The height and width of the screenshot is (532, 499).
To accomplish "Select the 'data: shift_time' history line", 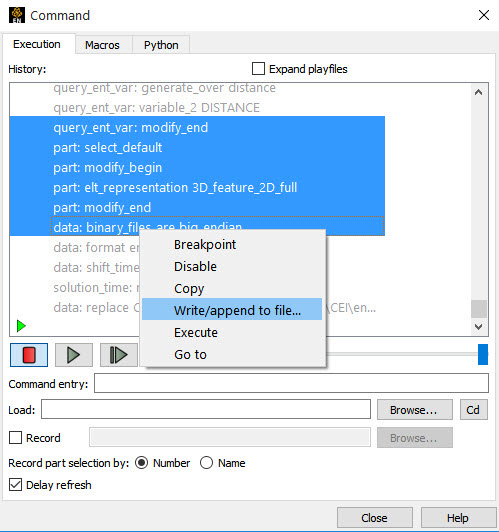I will 96,268.
